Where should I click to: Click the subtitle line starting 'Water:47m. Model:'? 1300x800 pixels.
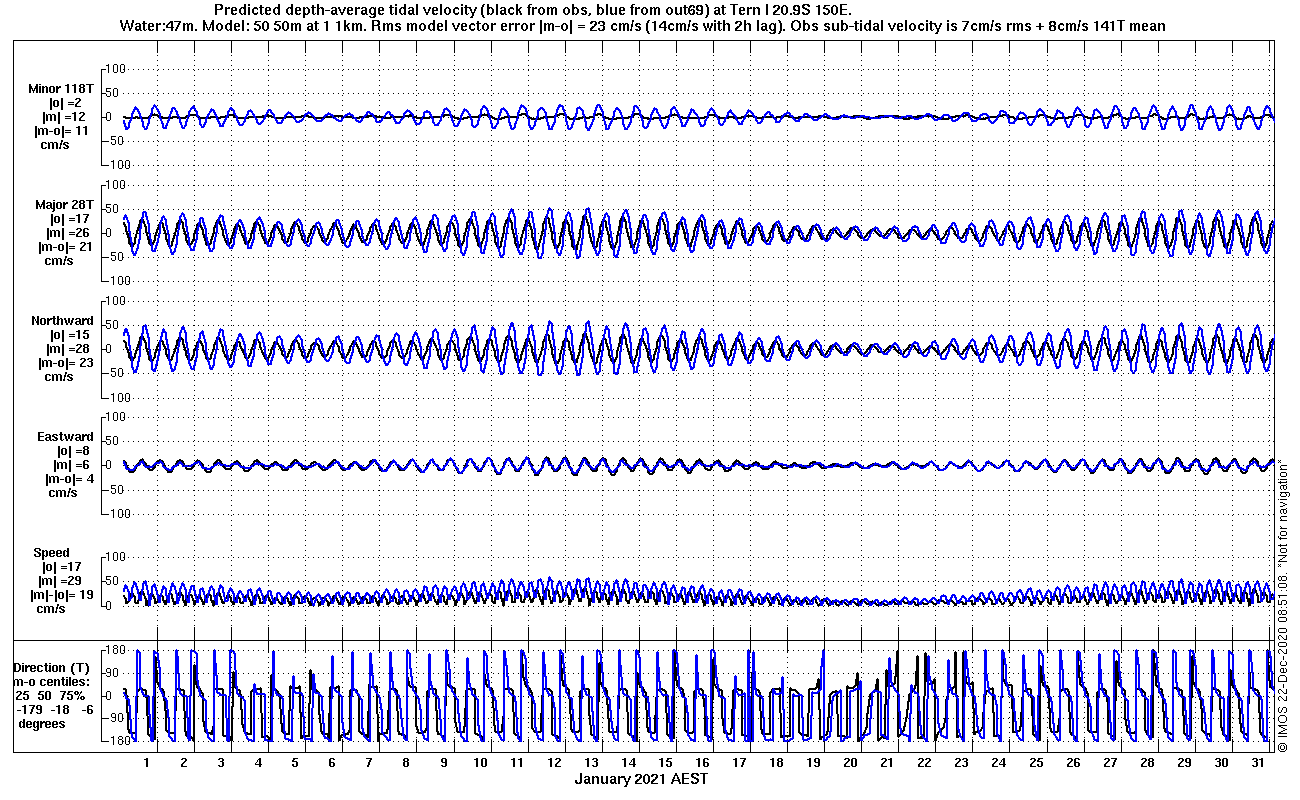coord(641,25)
